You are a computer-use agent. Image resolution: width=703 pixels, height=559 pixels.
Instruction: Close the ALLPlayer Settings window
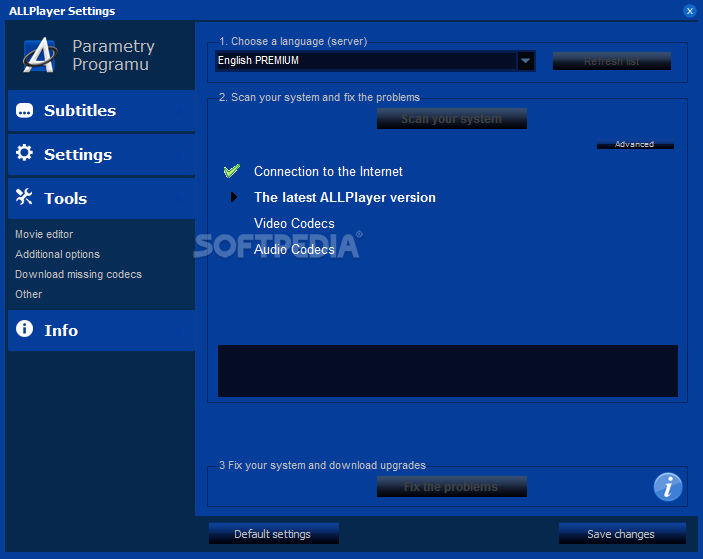pyautogui.click(x=690, y=11)
